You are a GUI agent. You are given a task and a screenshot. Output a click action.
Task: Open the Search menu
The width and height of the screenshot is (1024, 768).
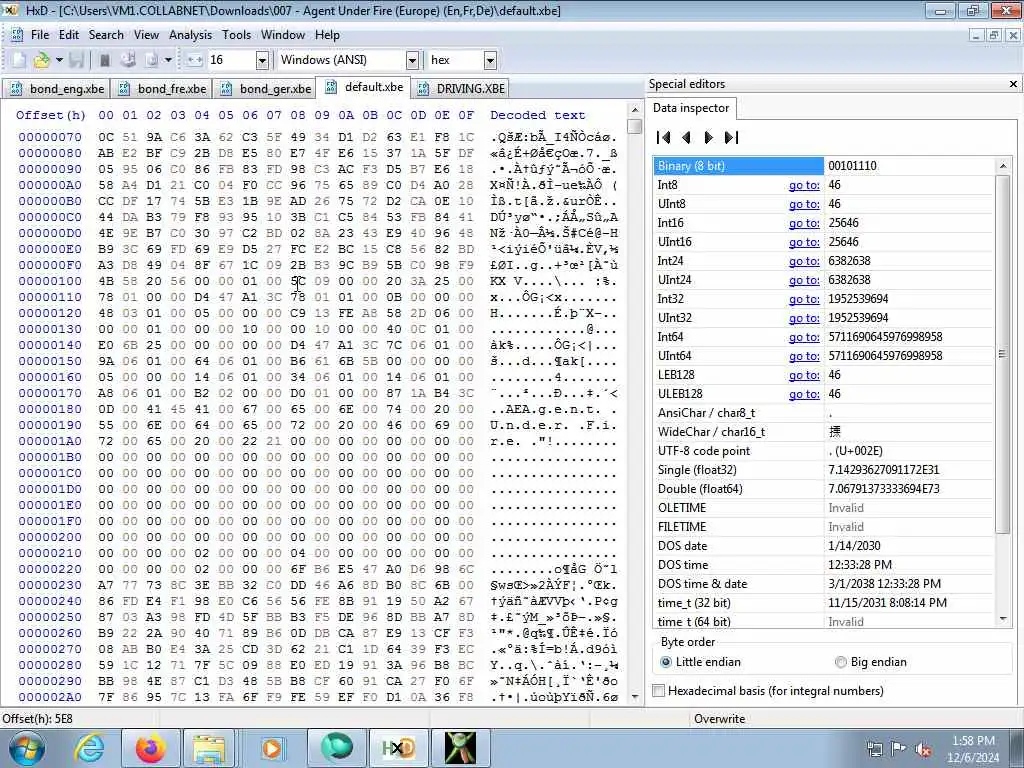click(106, 35)
